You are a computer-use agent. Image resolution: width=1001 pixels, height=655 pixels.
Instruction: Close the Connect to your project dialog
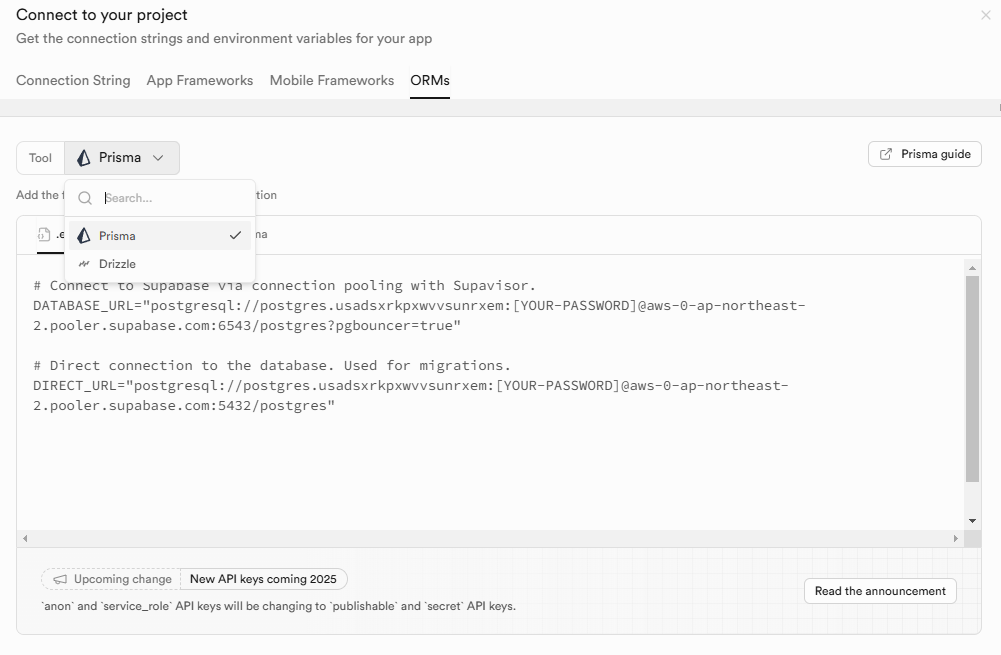pos(985,15)
